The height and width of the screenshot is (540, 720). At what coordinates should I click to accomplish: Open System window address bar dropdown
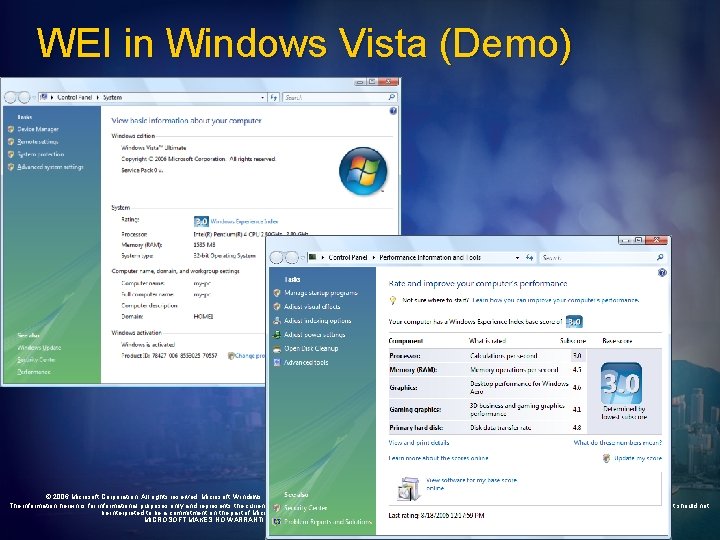pos(262,97)
